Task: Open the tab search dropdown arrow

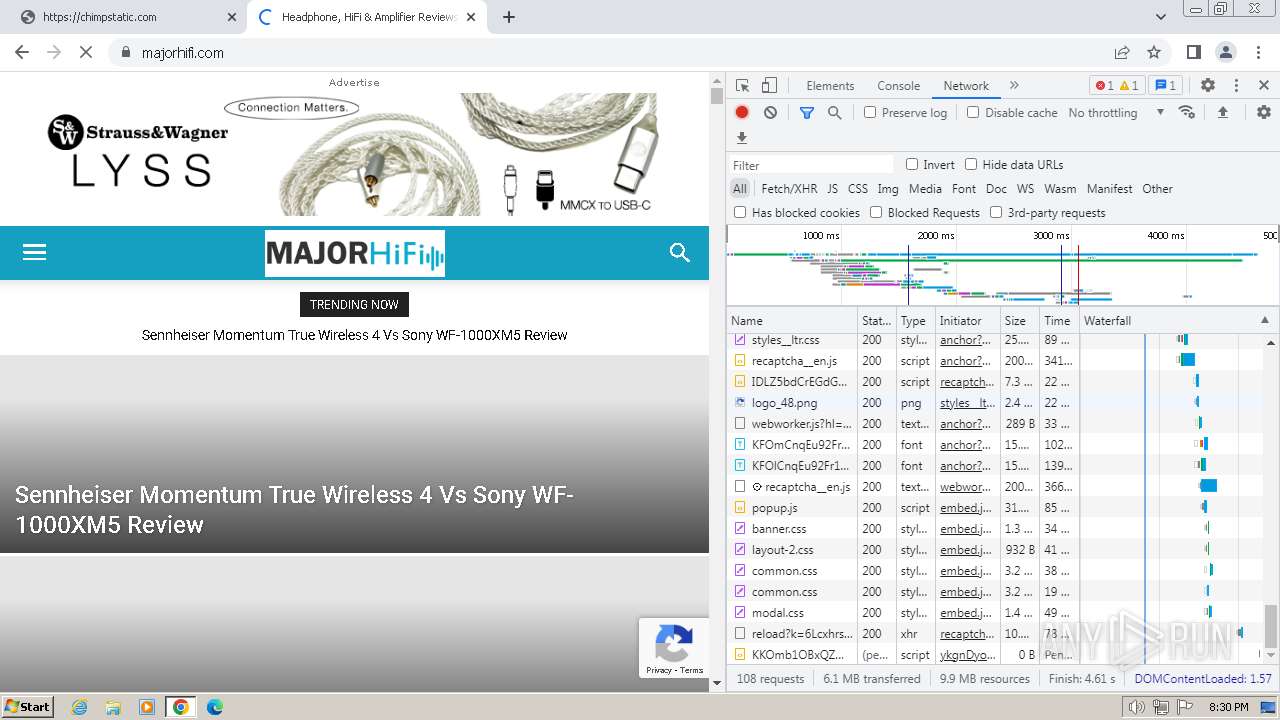Action: [1161, 17]
